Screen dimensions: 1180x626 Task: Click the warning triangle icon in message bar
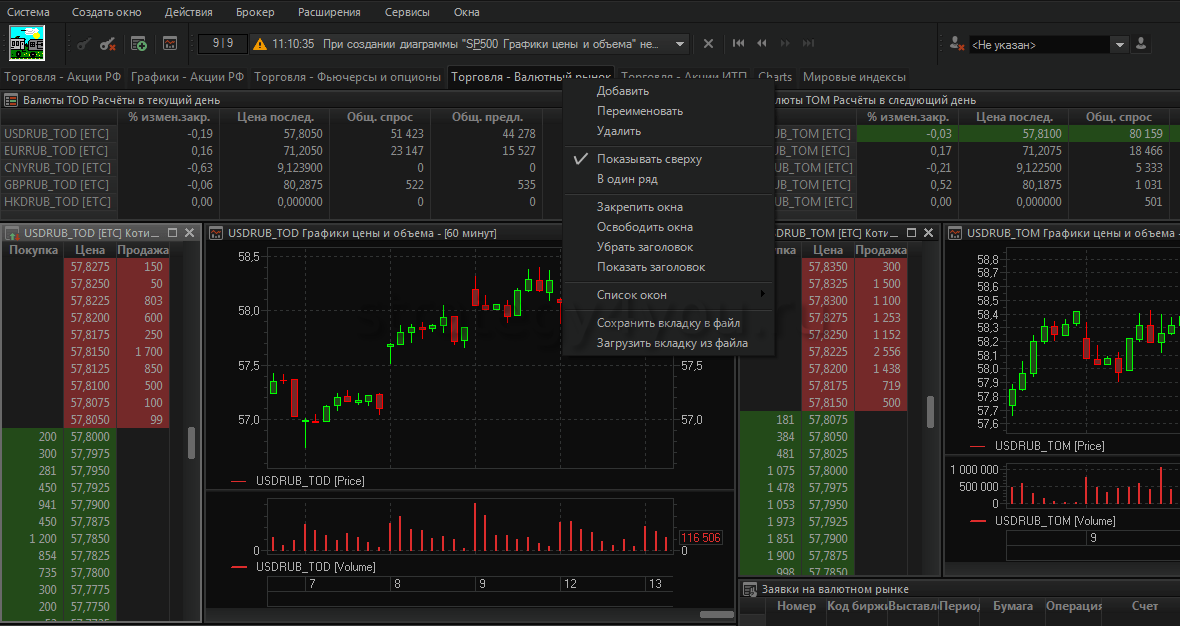click(259, 44)
